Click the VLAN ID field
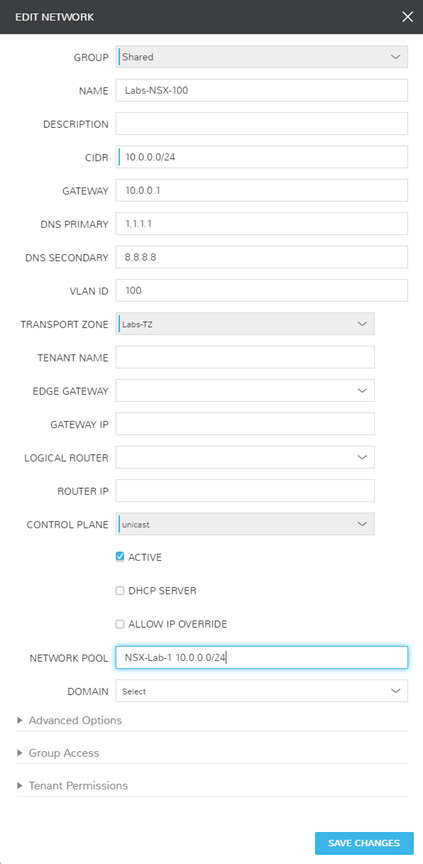 tap(262, 290)
